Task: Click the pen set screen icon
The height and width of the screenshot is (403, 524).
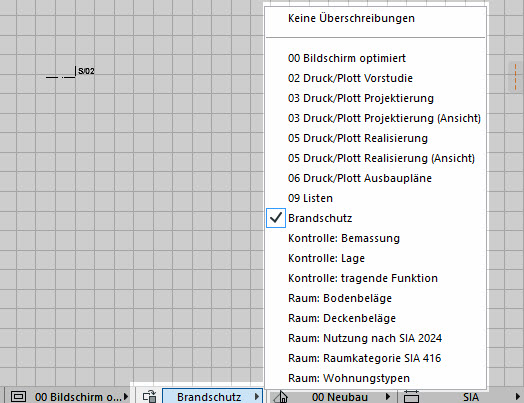Action: [x=18, y=397]
